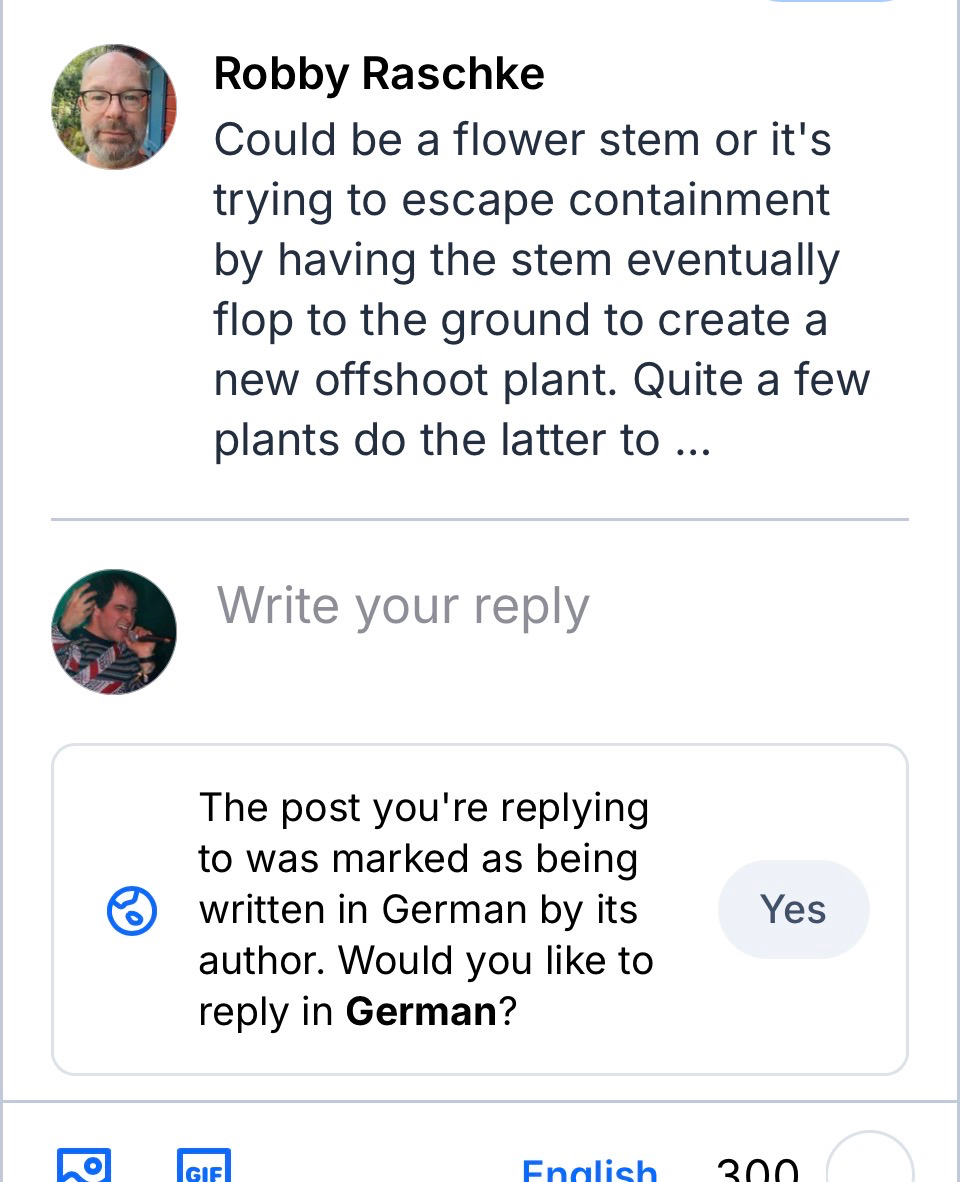Click the 300 remaining characters counter
Image resolution: width=960 pixels, height=1182 pixels.
tap(757, 1170)
